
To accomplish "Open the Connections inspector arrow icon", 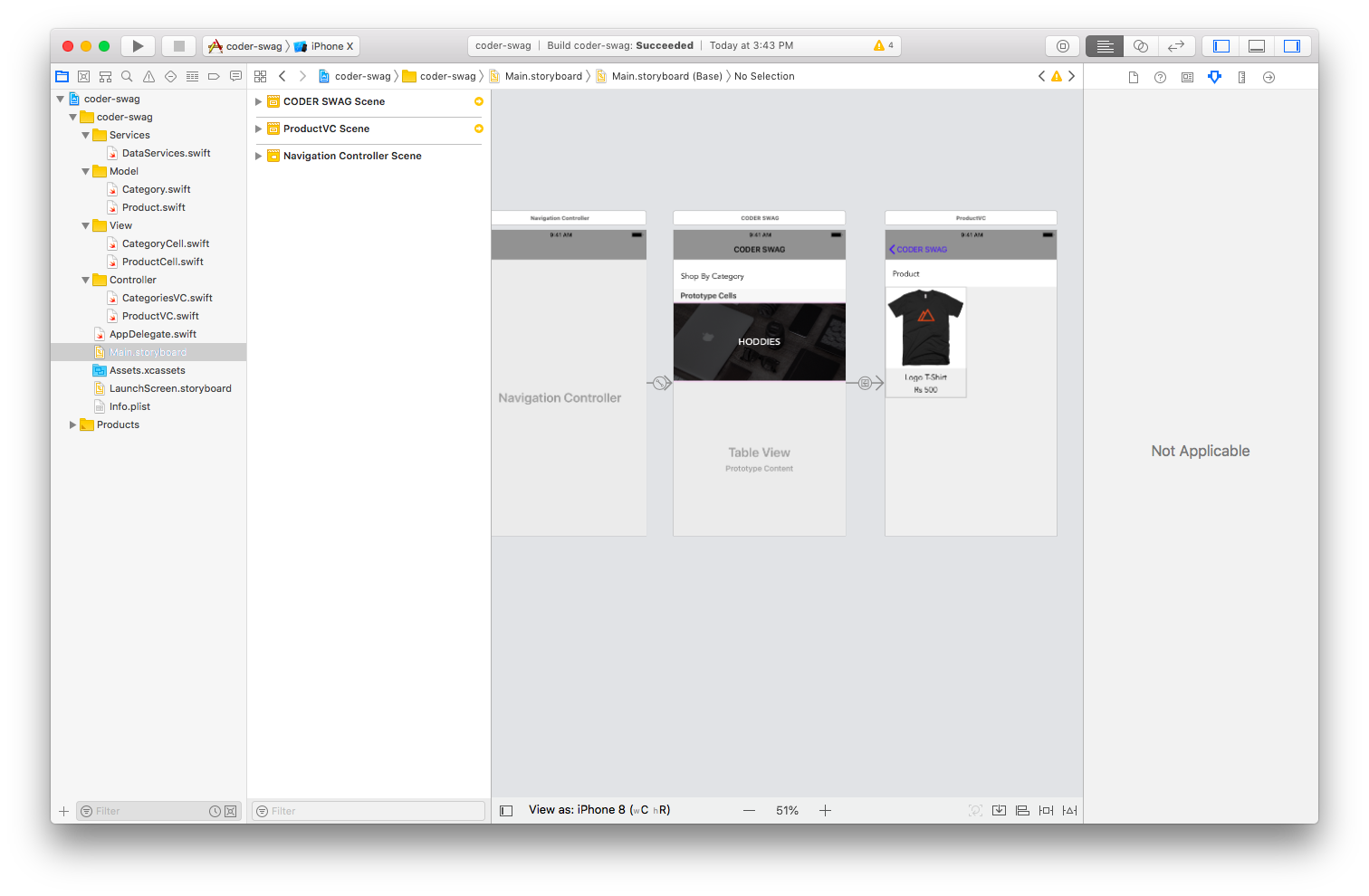I will point(1268,77).
